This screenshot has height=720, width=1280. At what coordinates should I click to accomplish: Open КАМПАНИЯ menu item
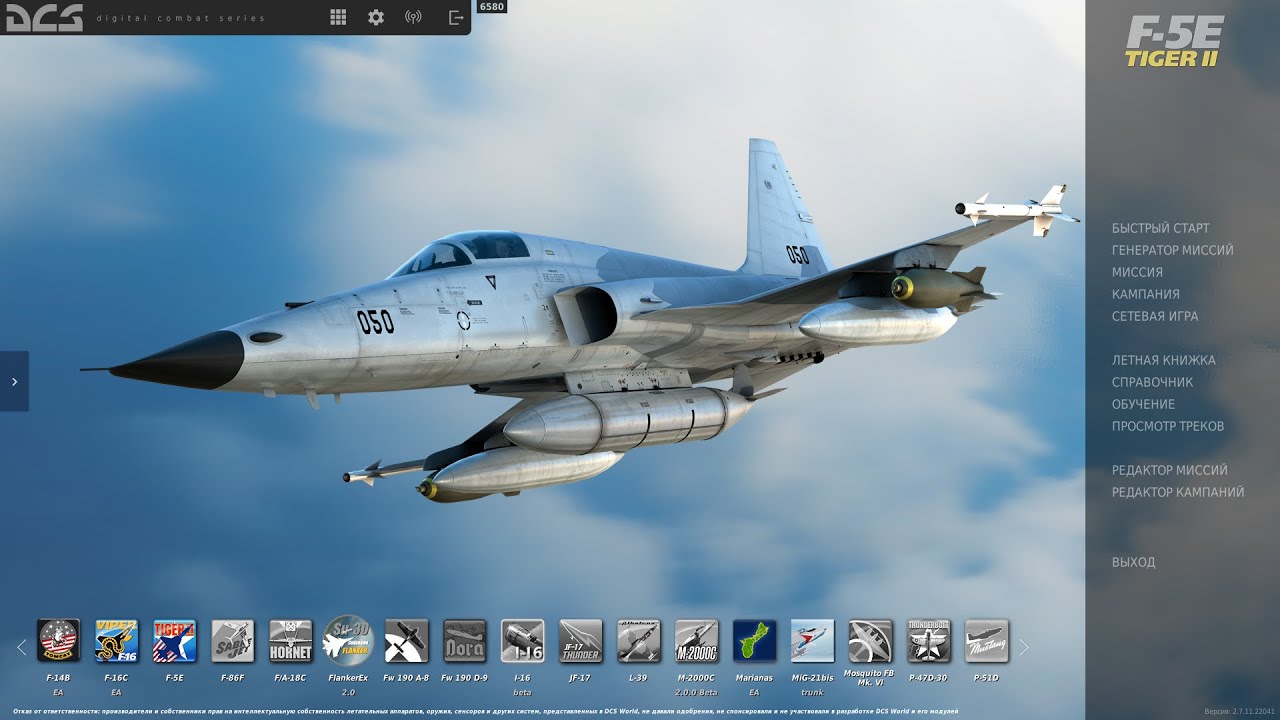(x=1146, y=294)
